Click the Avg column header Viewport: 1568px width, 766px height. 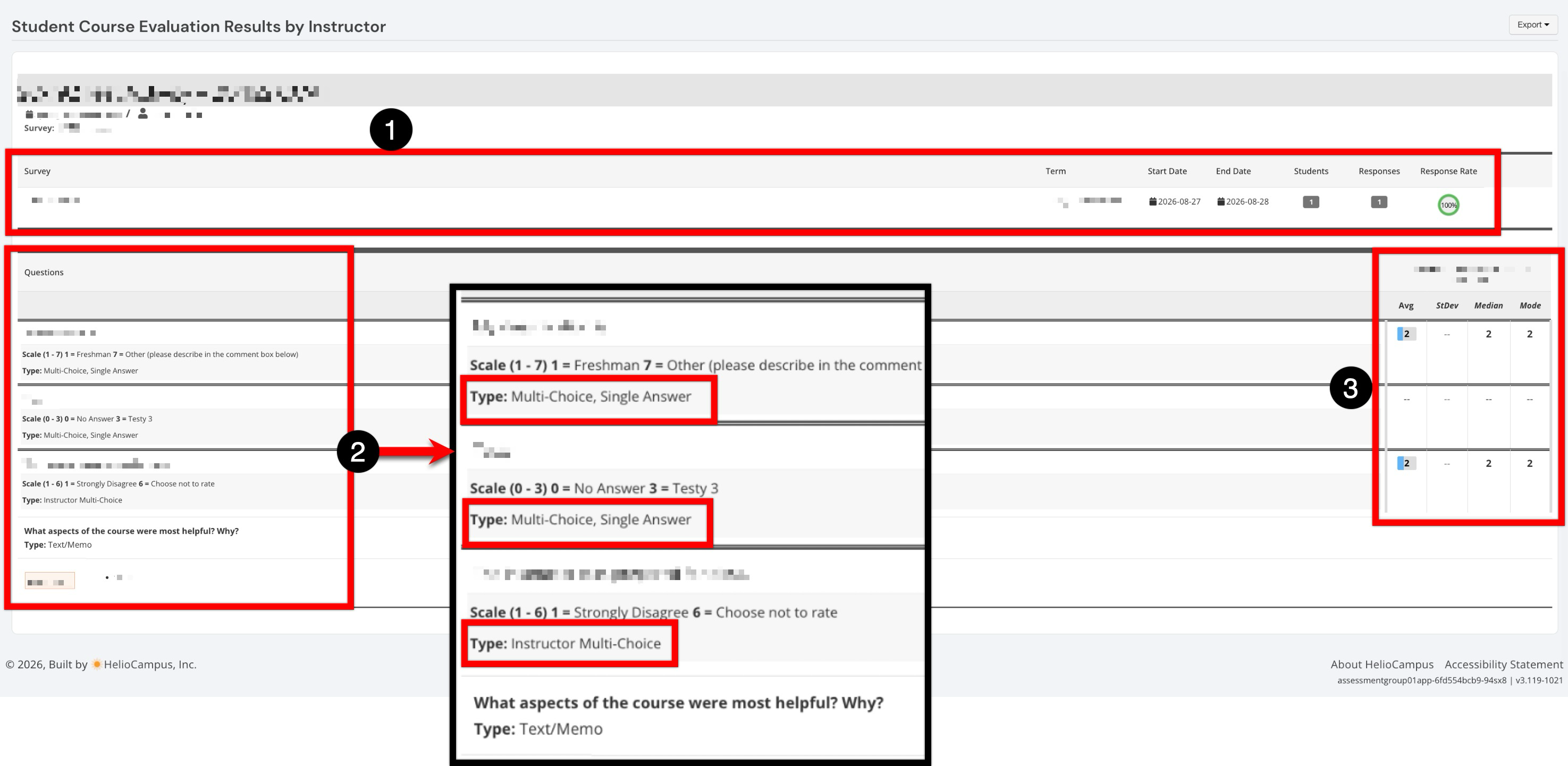(1405, 305)
